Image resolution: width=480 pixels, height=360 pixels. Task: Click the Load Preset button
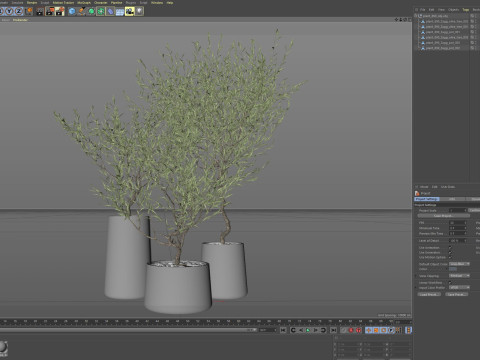(x=429, y=294)
